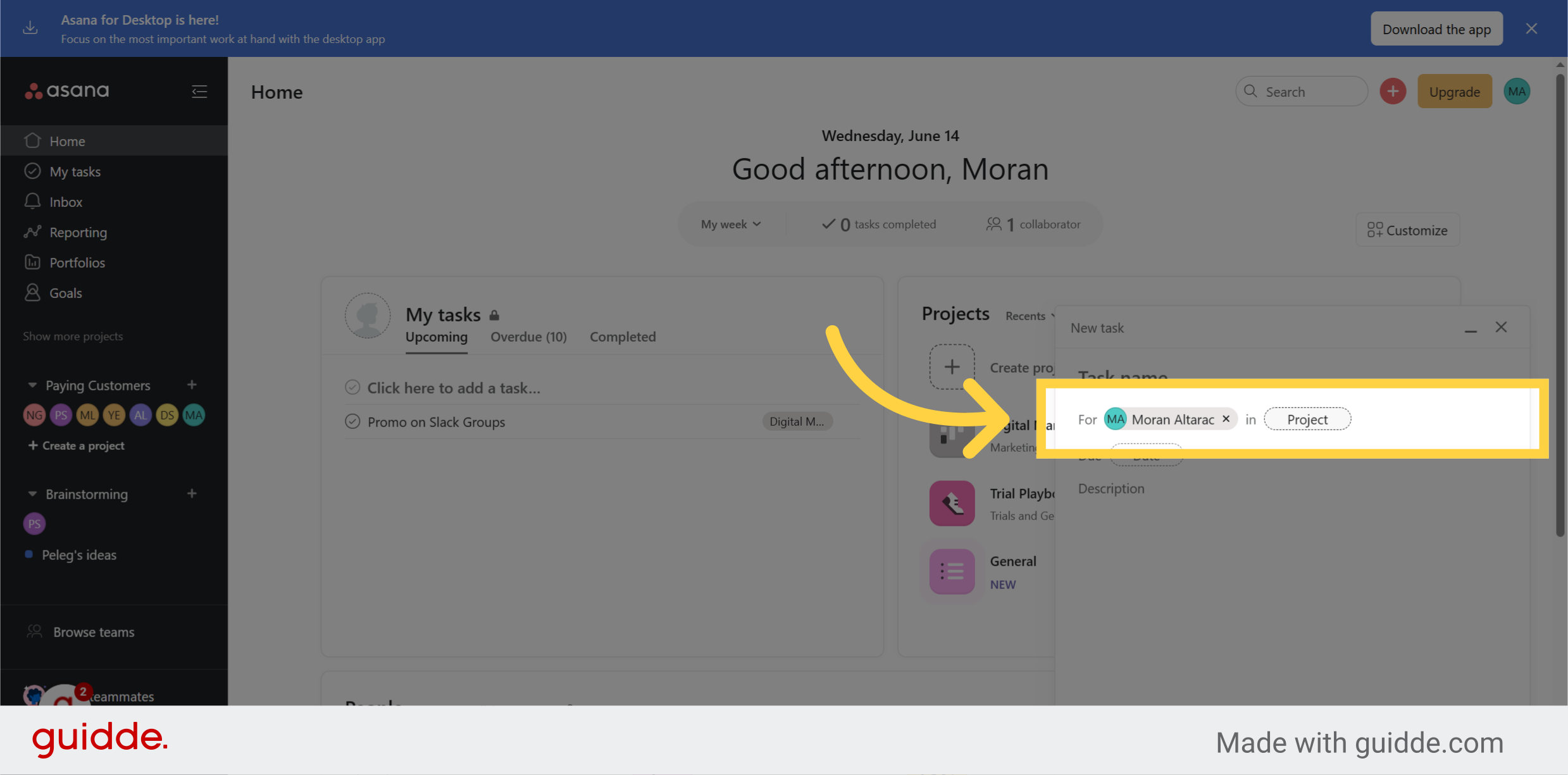Open Portfolios in the sidebar
1568x775 pixels.
(77, 263)
